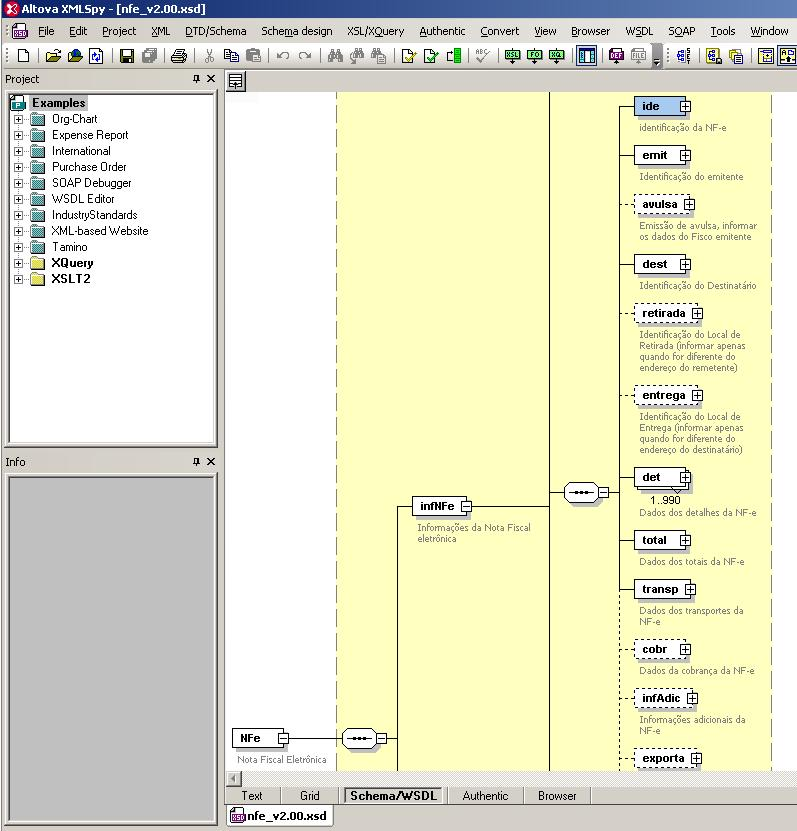Click the Open file folder icon
The height and width of the screenshot is (831, 797).
[54, 57]
